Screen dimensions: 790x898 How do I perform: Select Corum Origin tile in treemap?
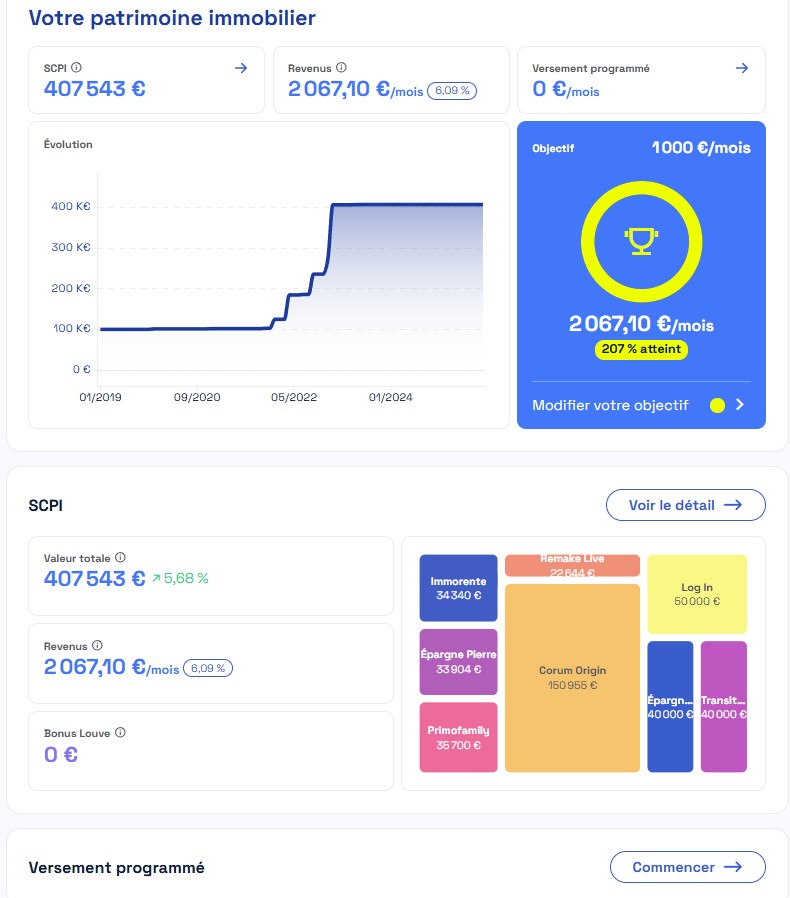coord(572,678)
